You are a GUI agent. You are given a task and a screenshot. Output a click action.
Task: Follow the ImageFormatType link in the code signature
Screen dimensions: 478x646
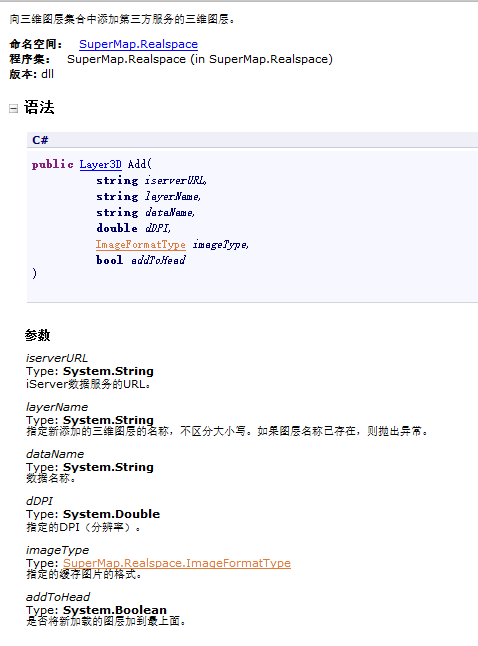coord(141,245)
